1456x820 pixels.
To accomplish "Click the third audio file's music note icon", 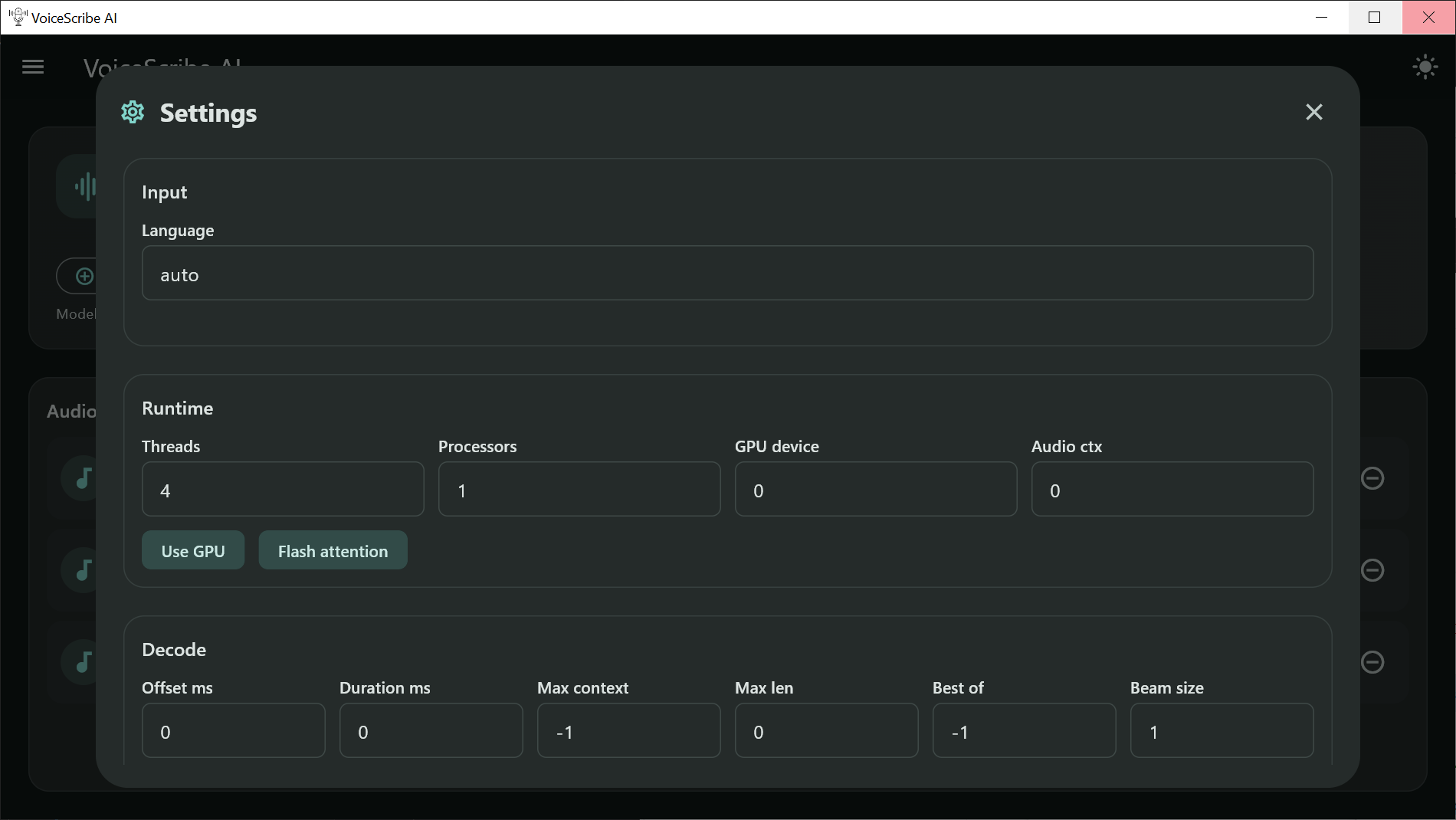I will coord(83,662).
